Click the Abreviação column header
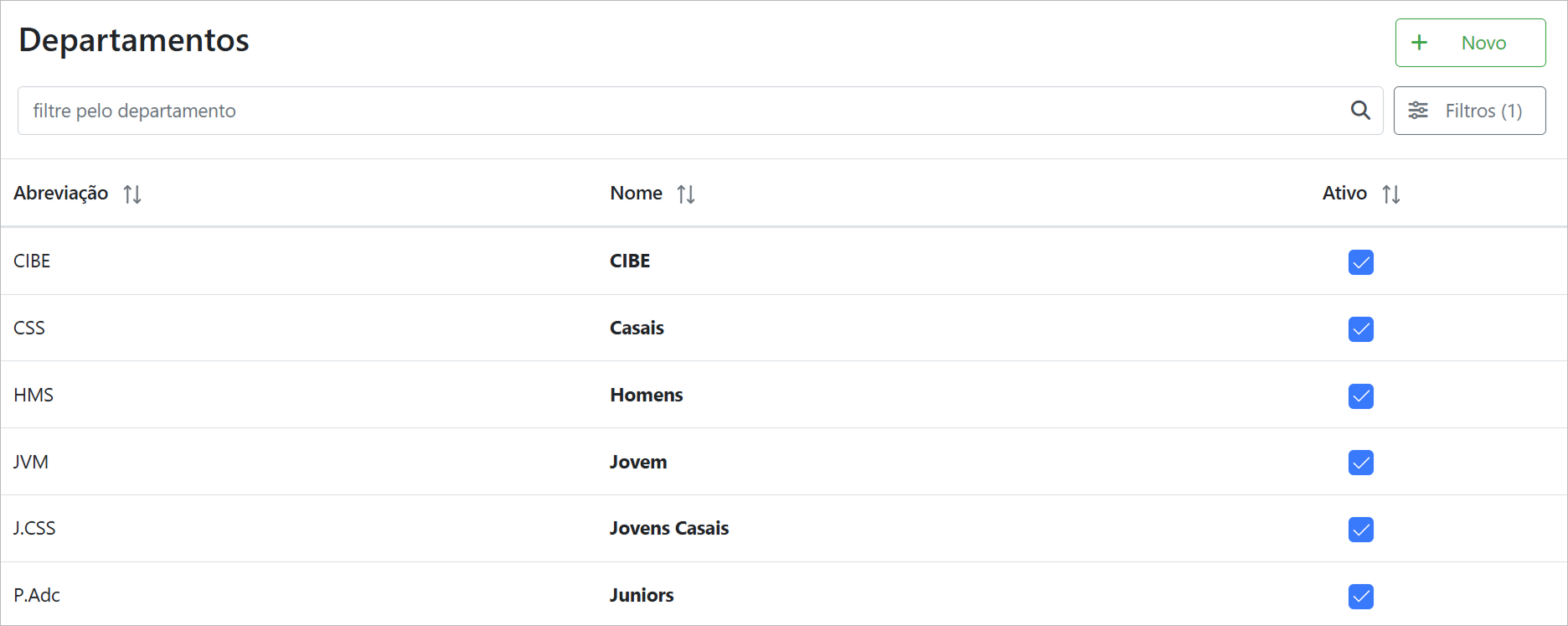 [x=61, y=194]
